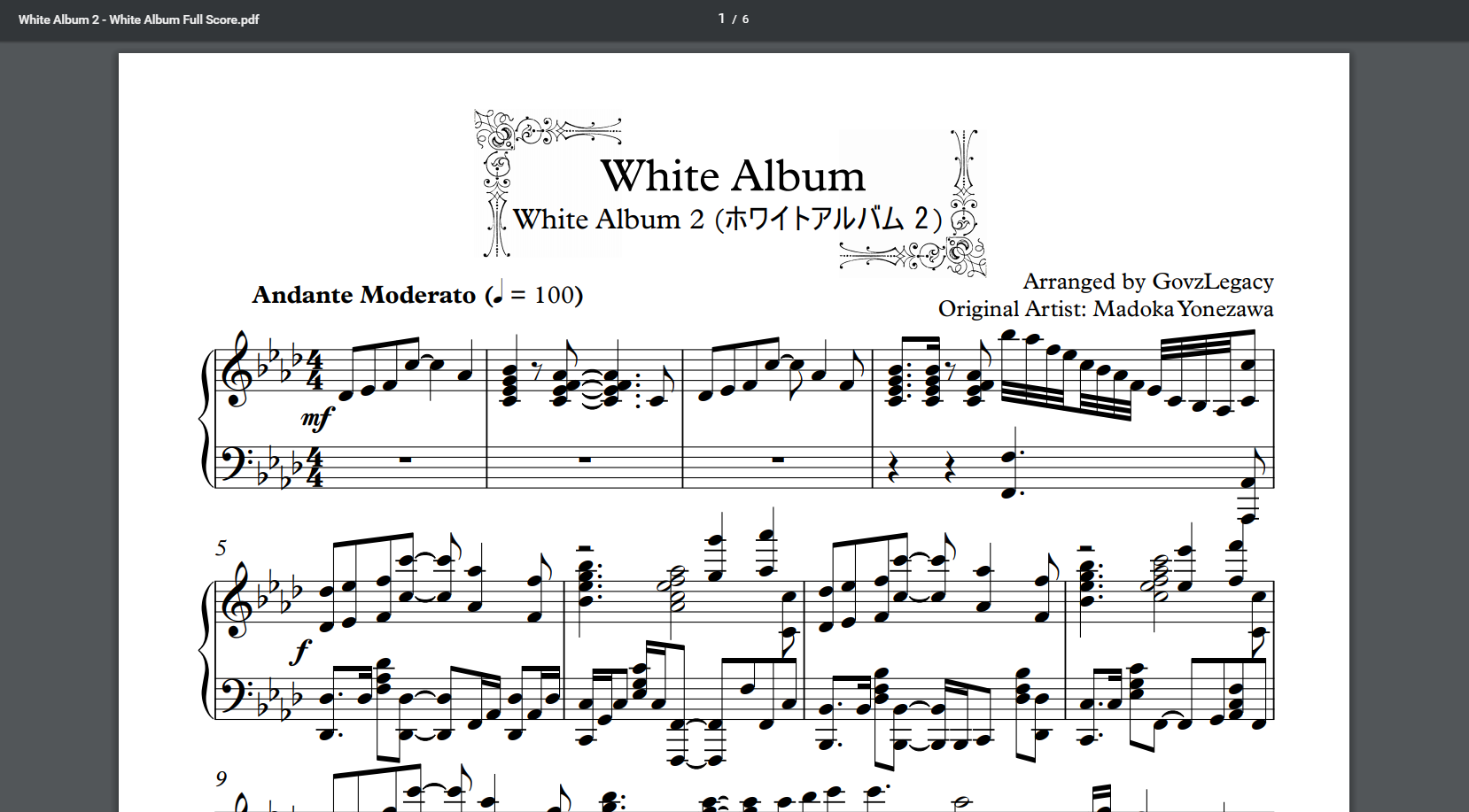This screenshot has height=812, width=1469.
Task: Click measure number 5
Action: [x=222, y=548]
